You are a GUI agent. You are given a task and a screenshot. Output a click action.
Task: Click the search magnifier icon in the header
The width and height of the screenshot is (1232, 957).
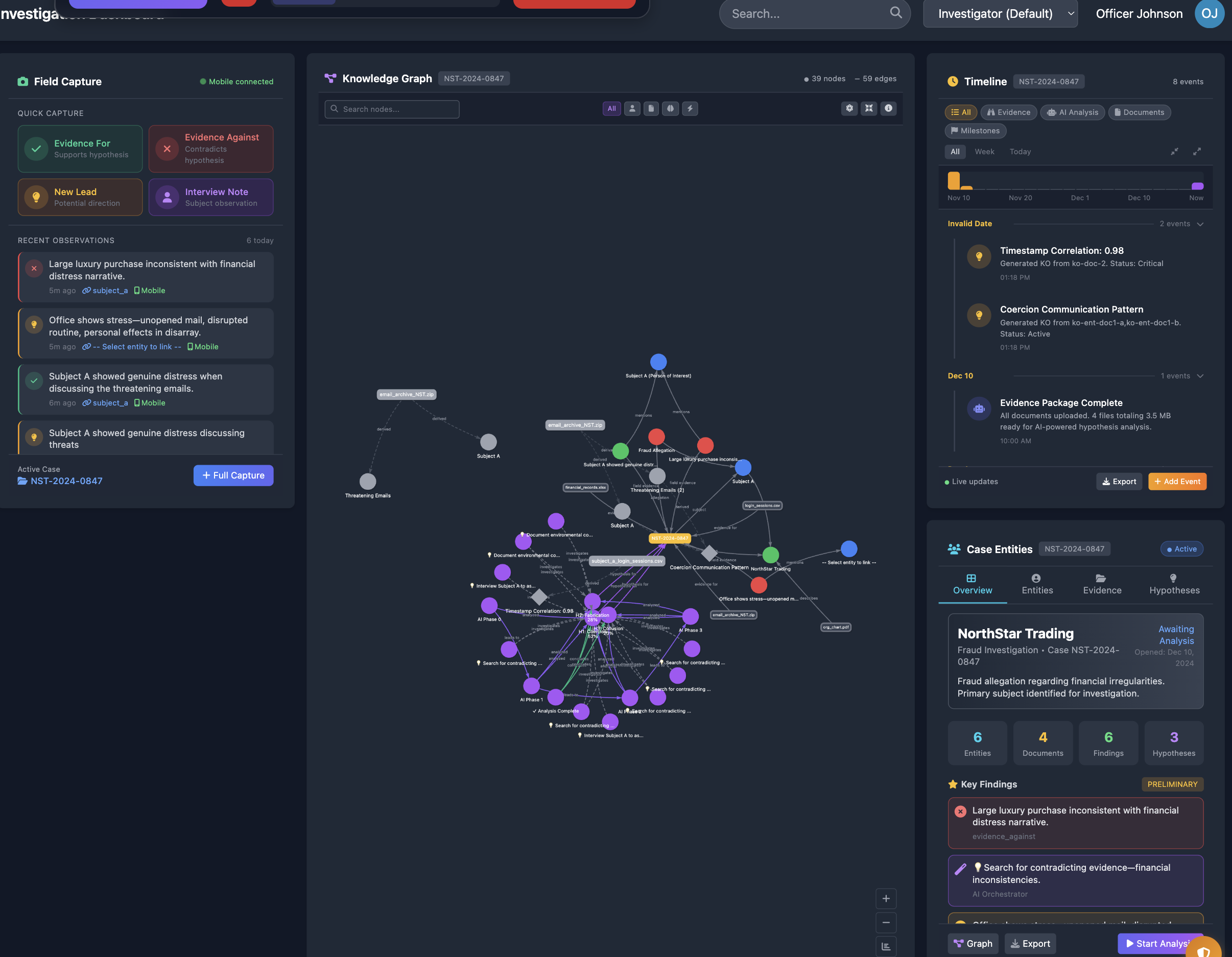(896, 12)
